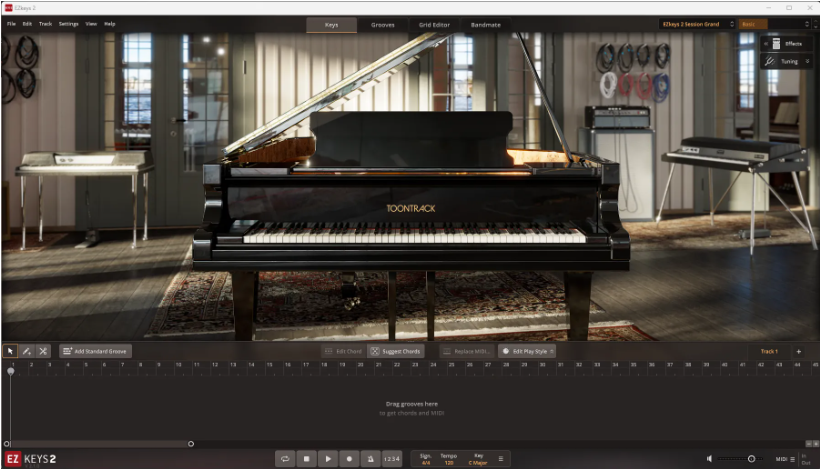820x469 pixels.
Task: Select the Track 1 tab
Action: tap(769, 351)
